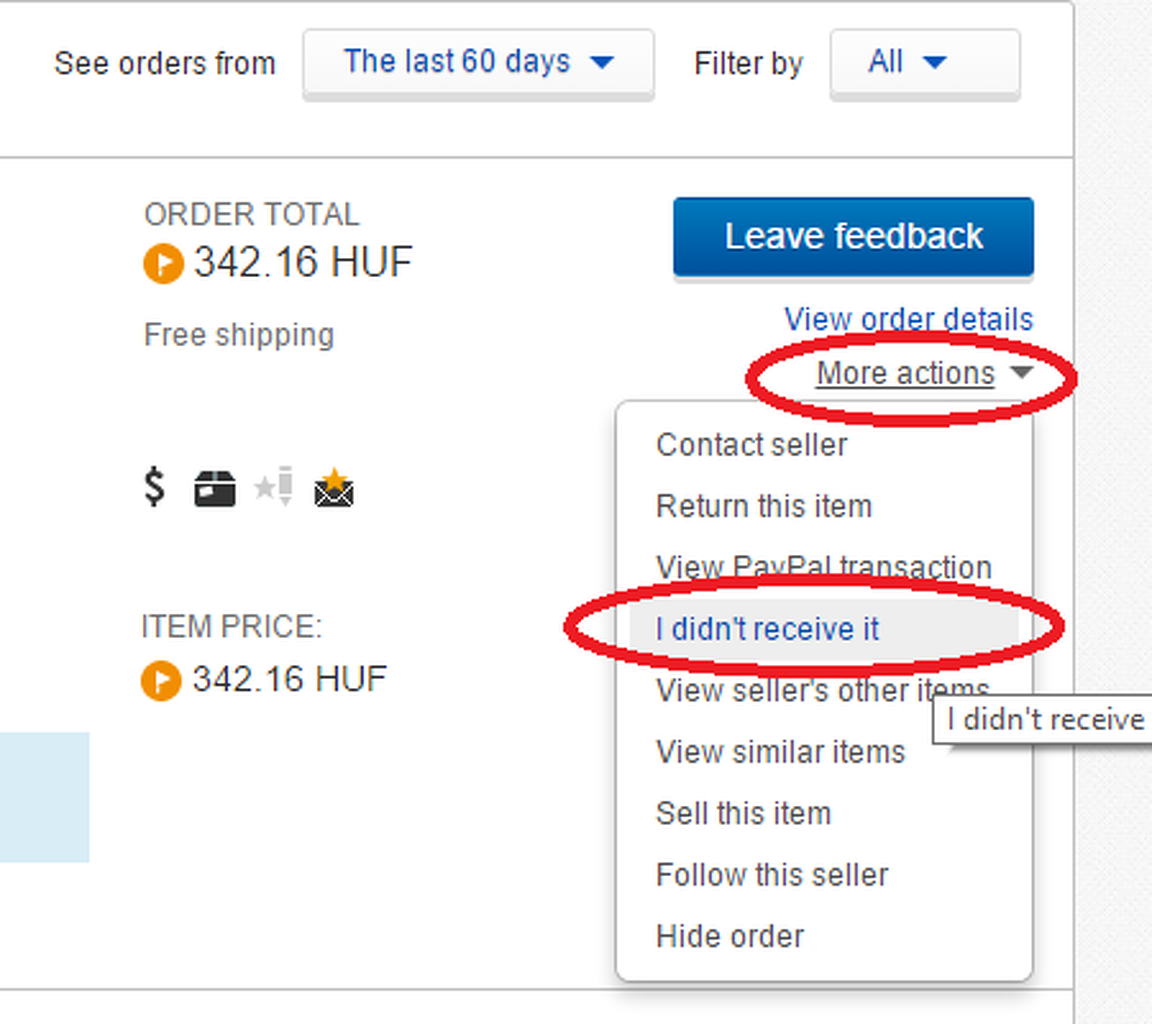Click the dollar sign paid status icon

(154, 488)
